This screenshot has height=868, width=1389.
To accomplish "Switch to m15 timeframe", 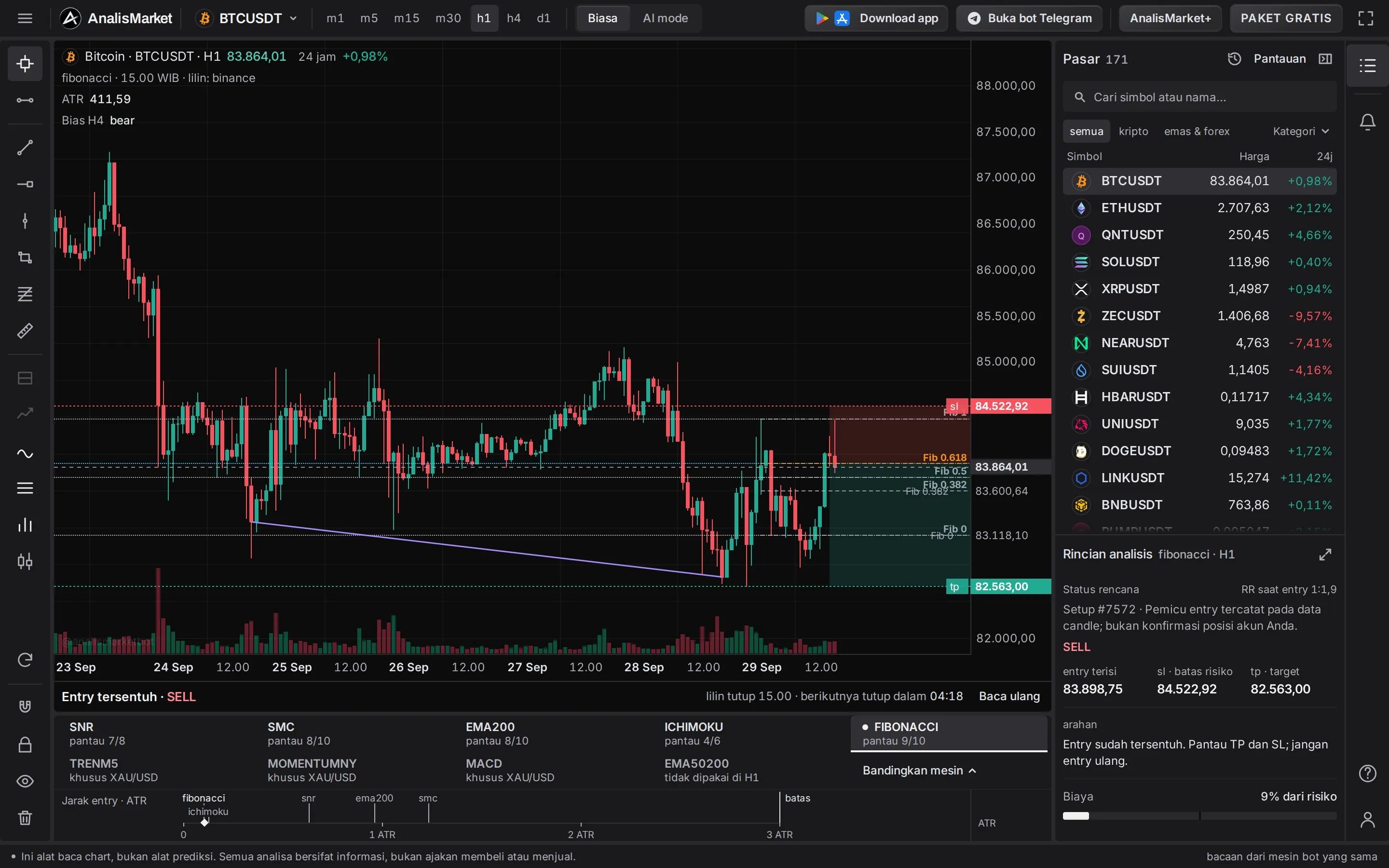I will tap(407, 18).
